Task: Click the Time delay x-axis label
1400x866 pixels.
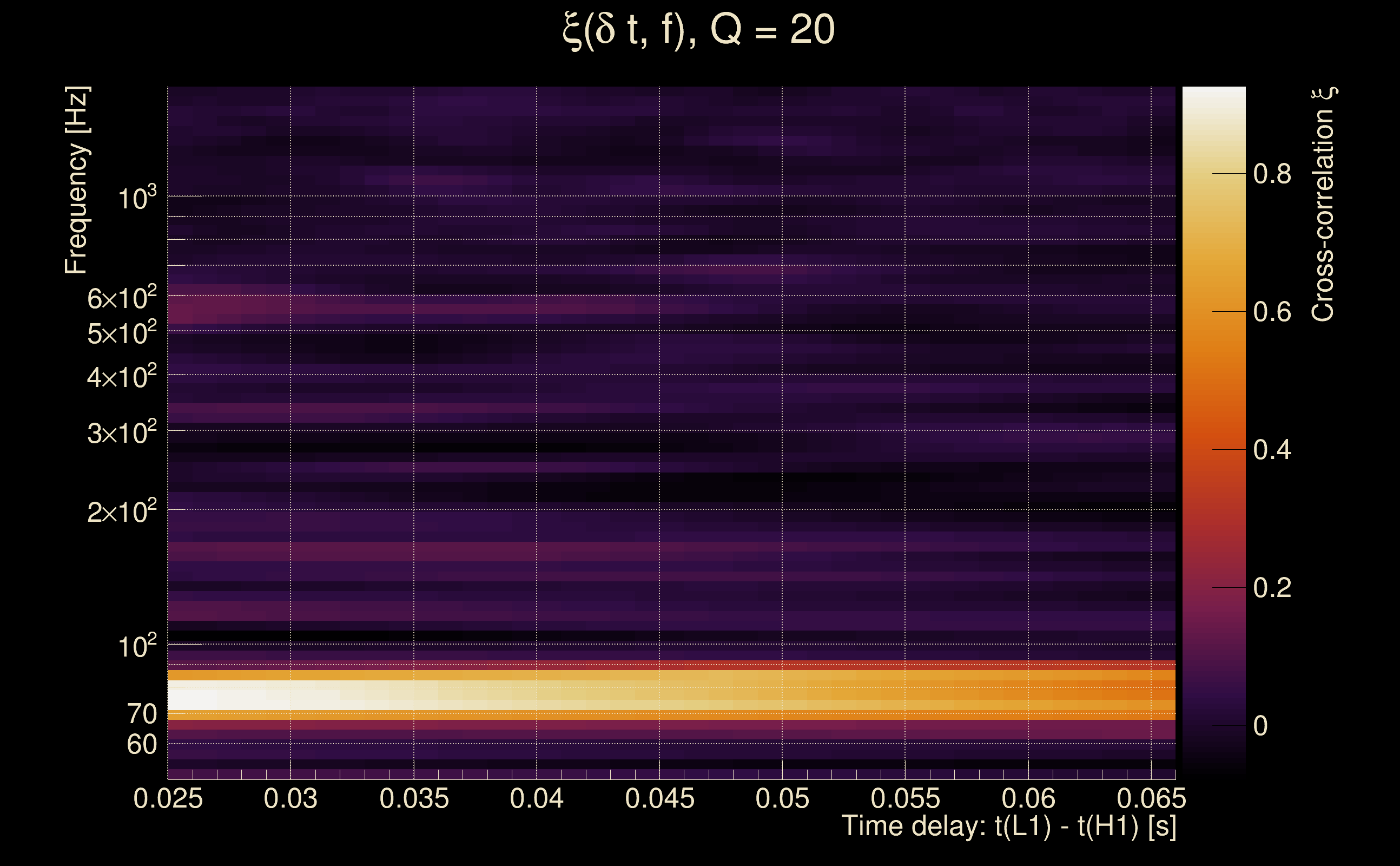Action: point(1008,826)
